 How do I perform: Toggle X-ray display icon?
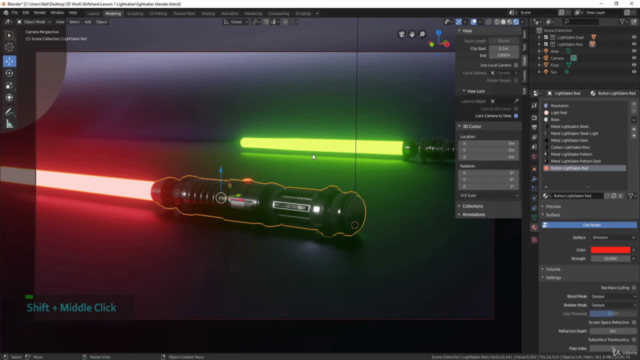point(489,22)
